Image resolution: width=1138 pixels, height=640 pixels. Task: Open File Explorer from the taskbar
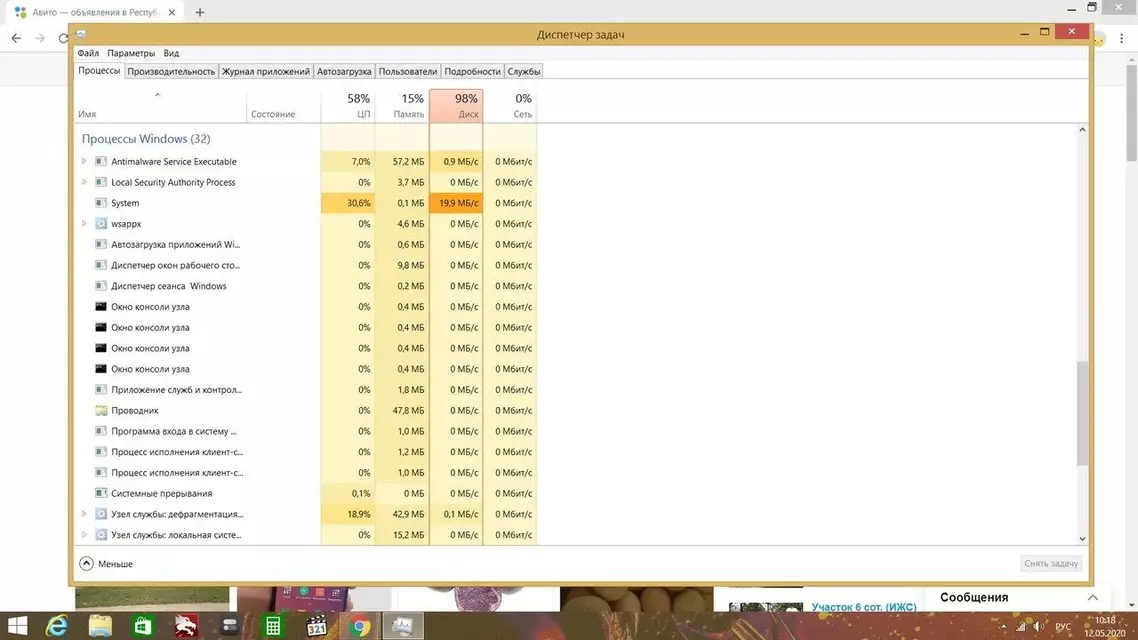(x=100, y=625)
